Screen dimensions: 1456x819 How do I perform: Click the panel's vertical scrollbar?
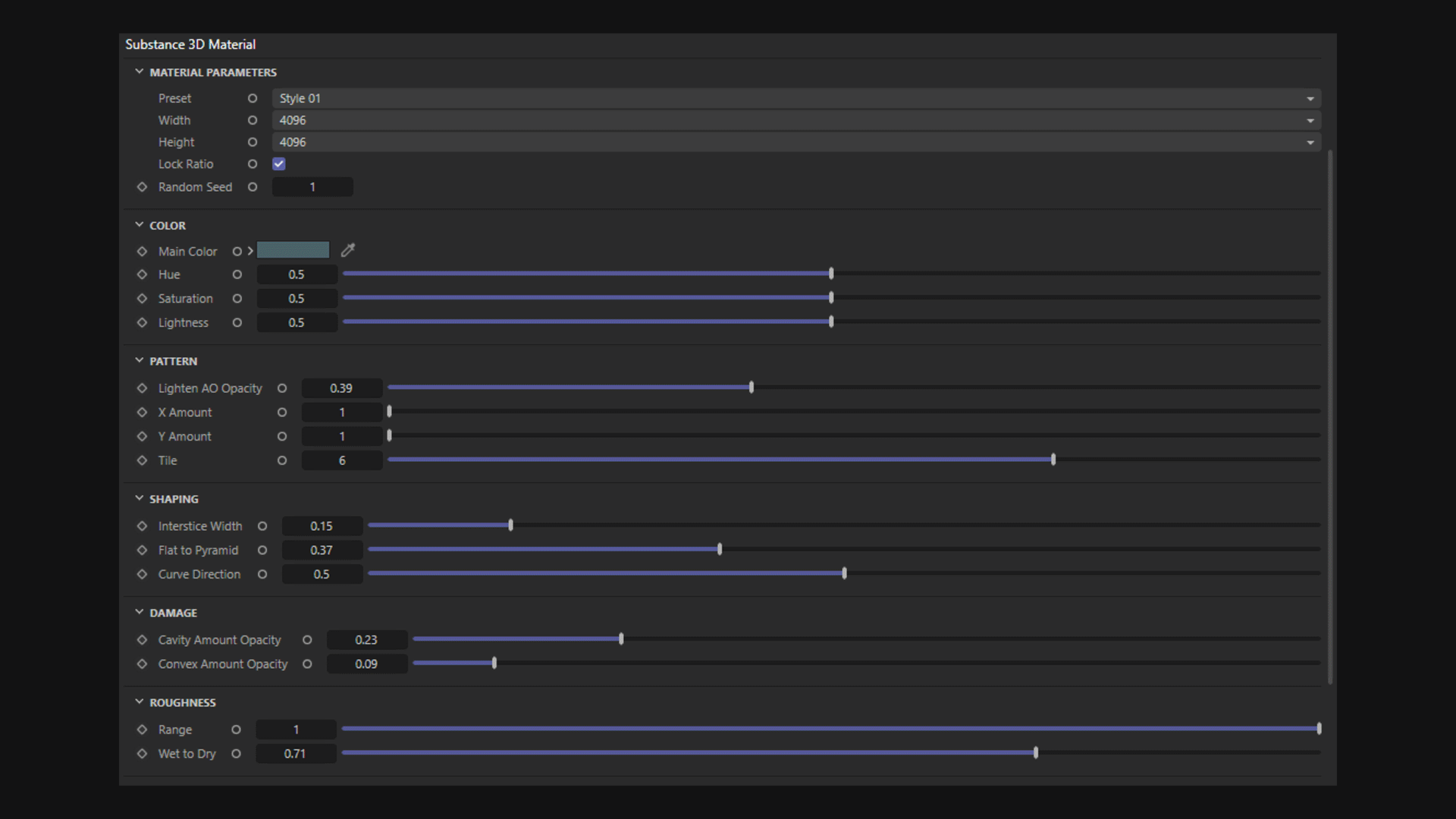[x=1330, y=417]
